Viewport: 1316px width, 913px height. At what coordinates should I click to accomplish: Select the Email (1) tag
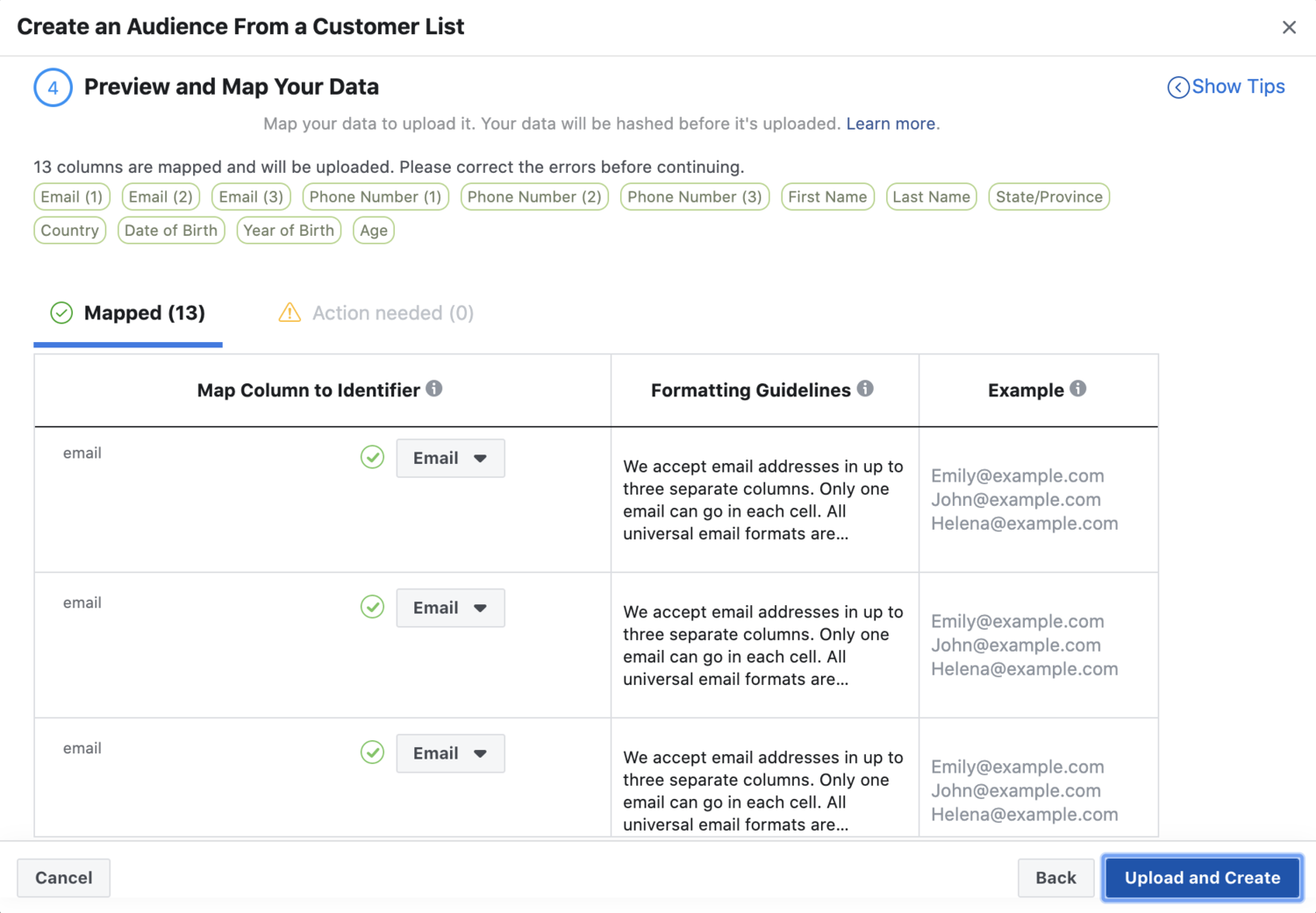72,196
